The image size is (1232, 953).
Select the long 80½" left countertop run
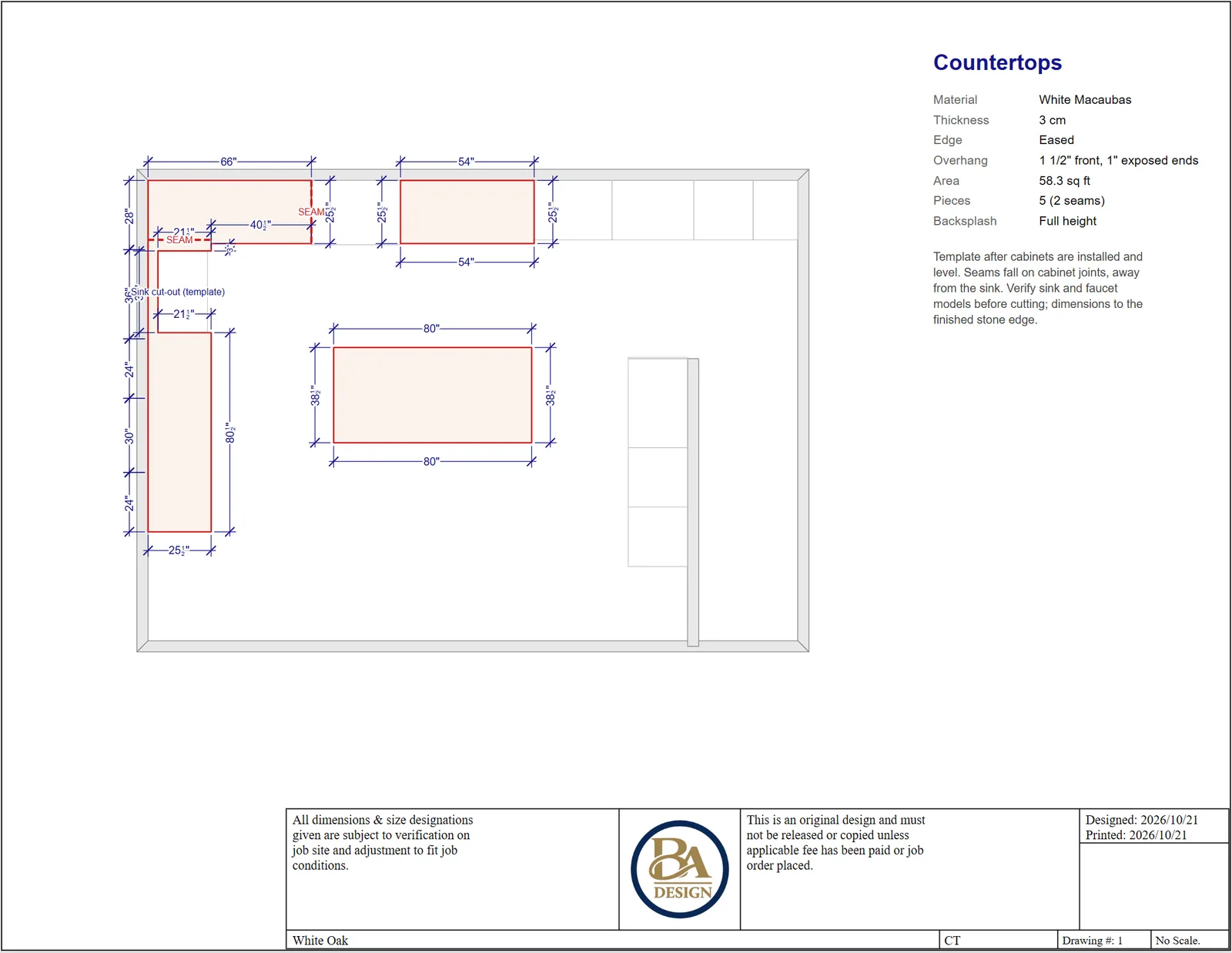click(x=179, y=432)
